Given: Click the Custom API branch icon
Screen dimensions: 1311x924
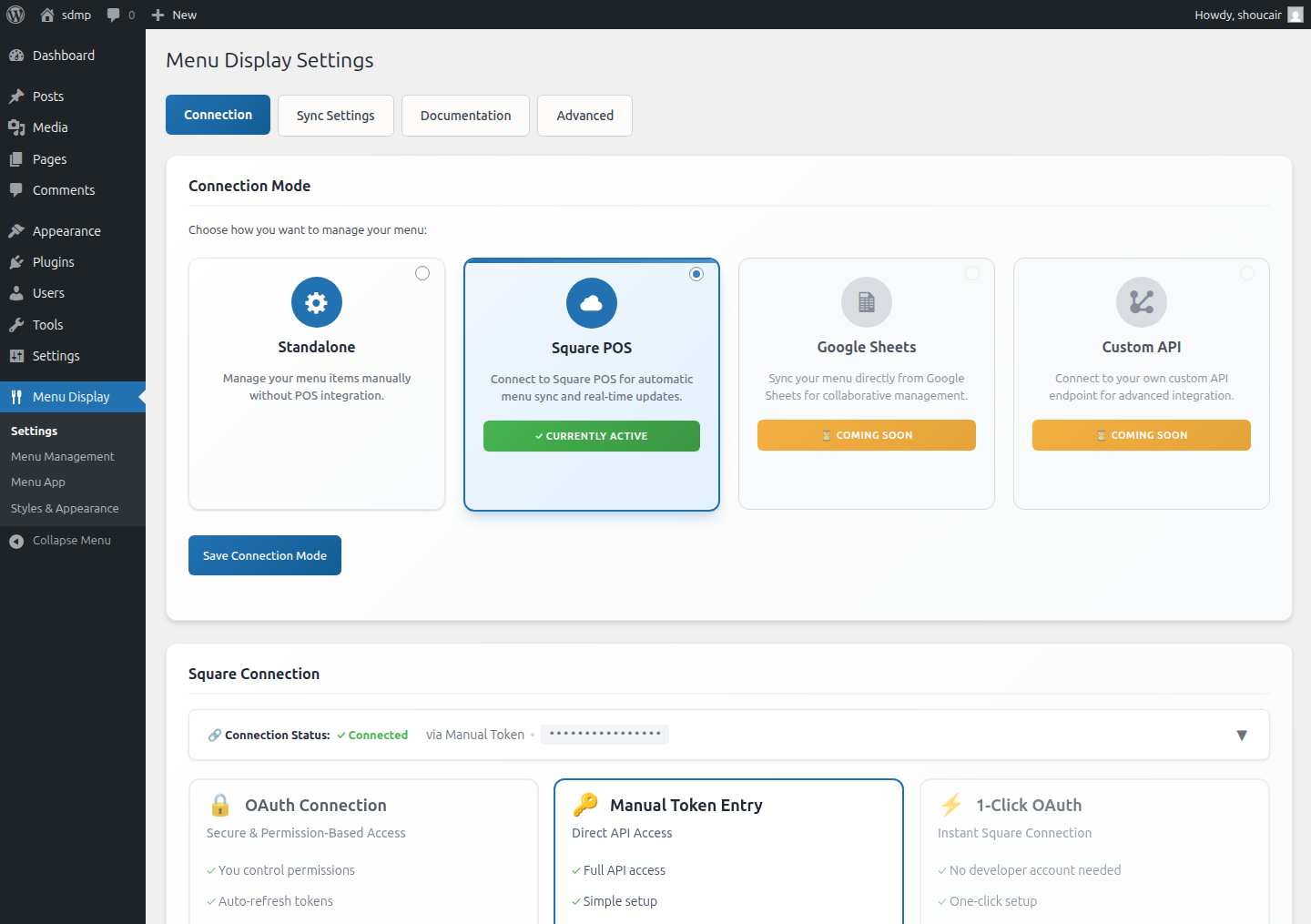Looking at the screenshot, I should click(x=1142, y=302).
